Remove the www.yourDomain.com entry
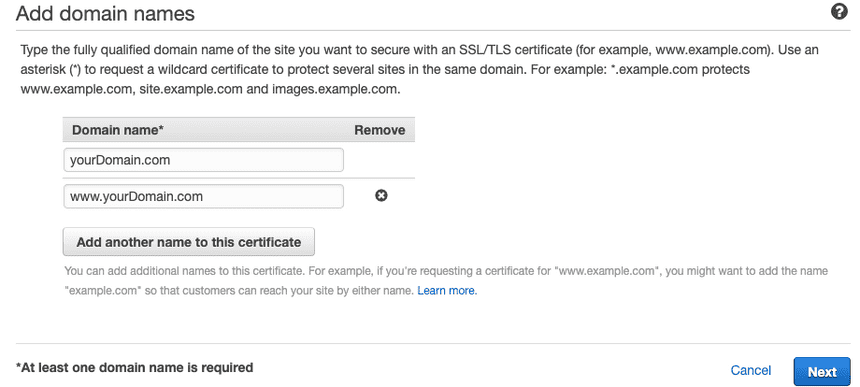 [381, 196]
